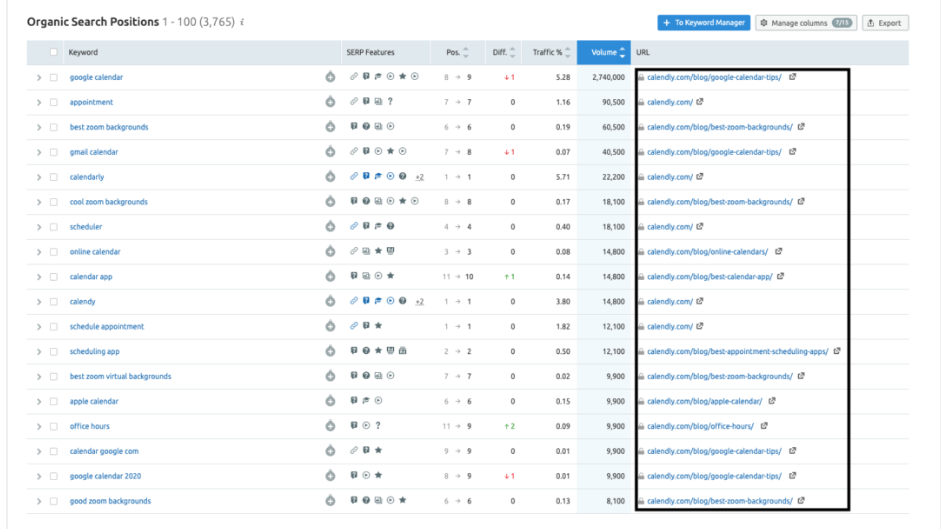Tick the checkbox for best zoom backgrounds
Viewport: 941px width, 529px height.
(53, 127)
